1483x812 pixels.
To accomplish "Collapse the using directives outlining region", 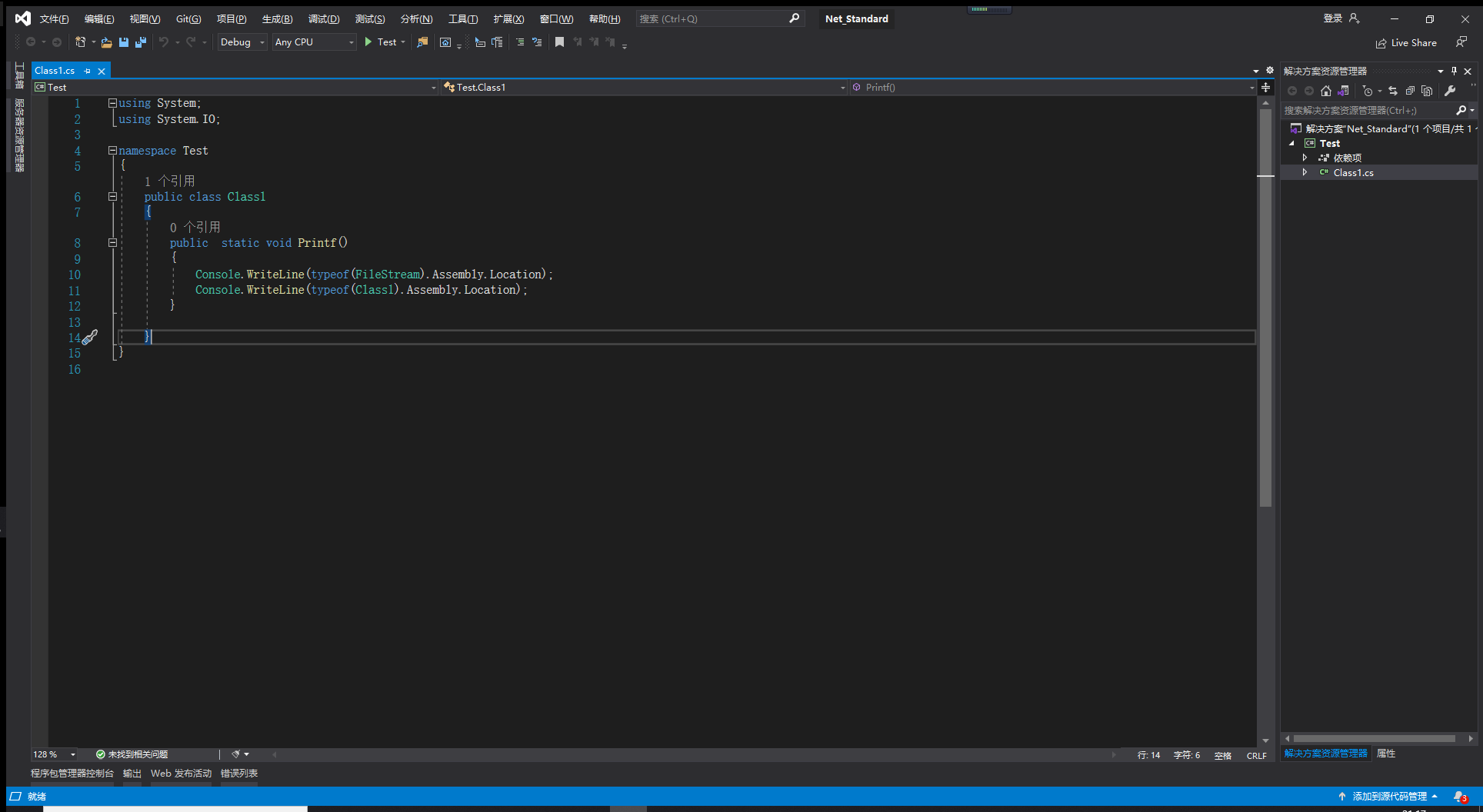I will 112,103.
